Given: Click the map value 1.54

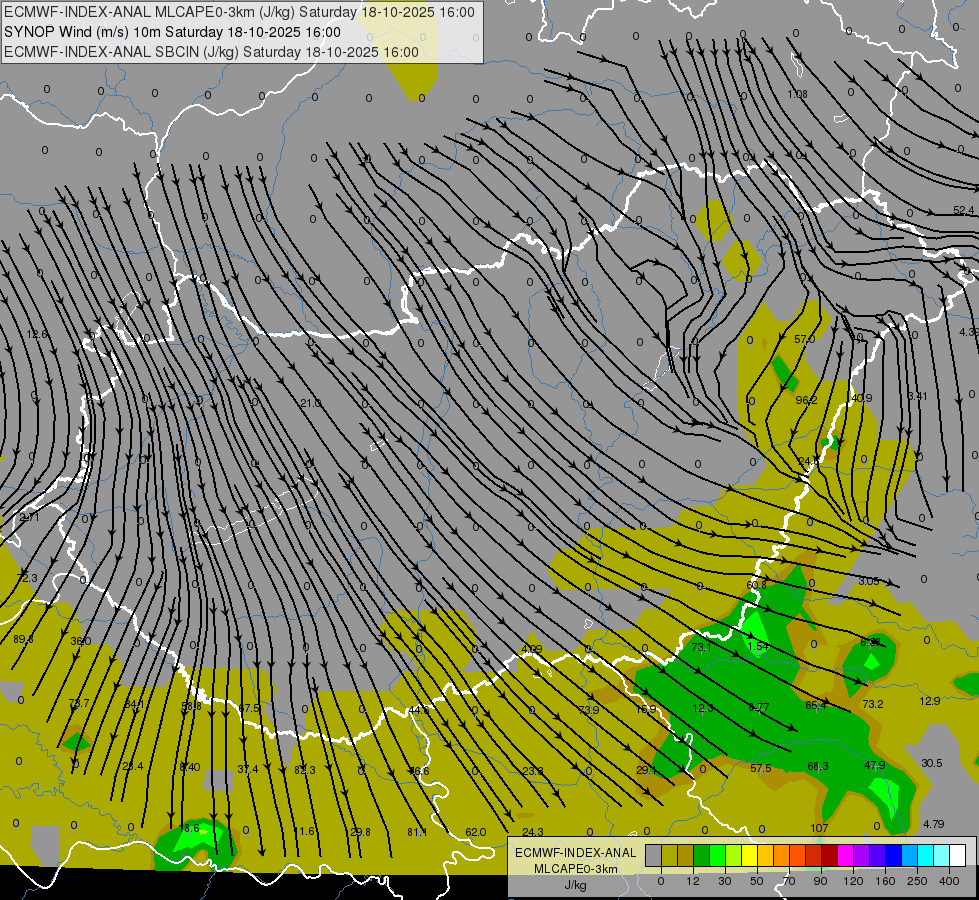Looking at the screenshot, I should [757, 646].
